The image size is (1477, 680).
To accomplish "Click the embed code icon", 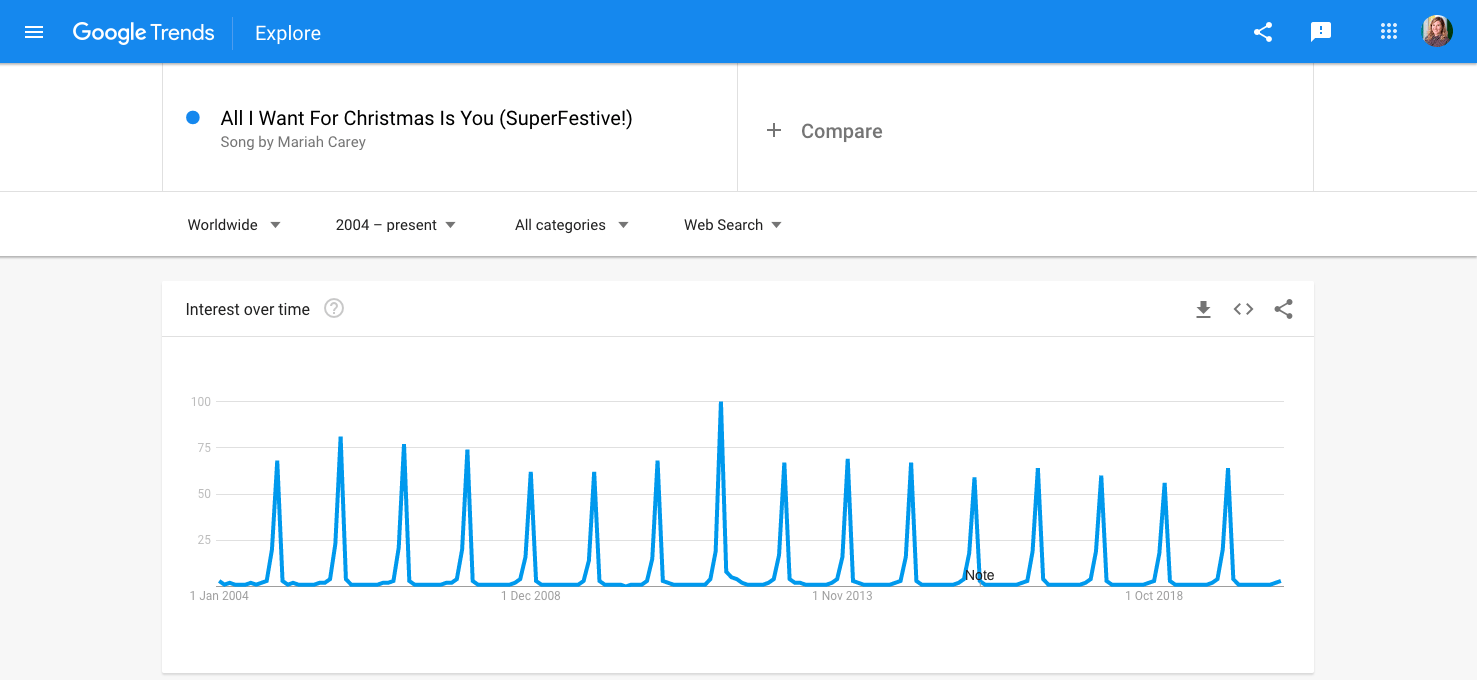I will click(x=1243, y=310).
